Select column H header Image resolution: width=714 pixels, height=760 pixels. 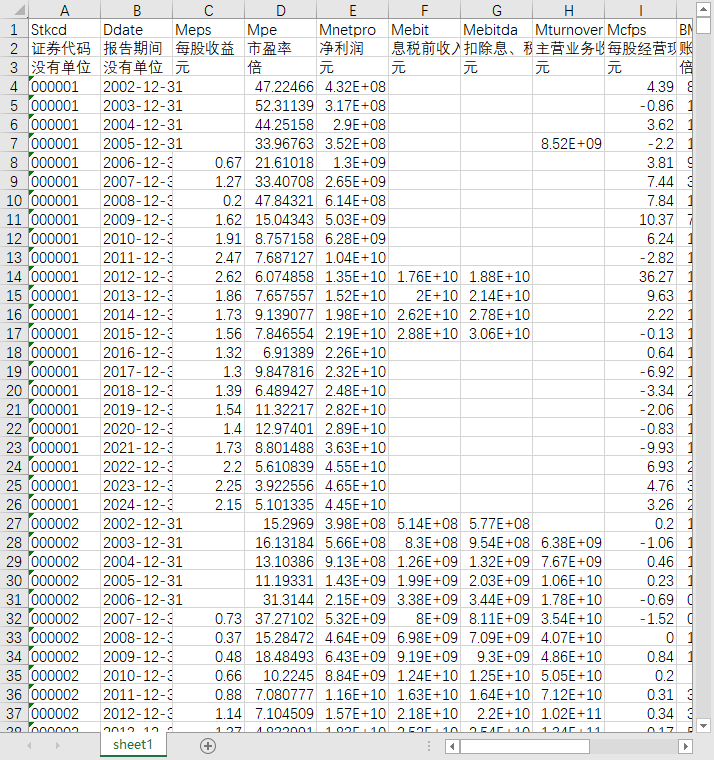pos(569,10)
